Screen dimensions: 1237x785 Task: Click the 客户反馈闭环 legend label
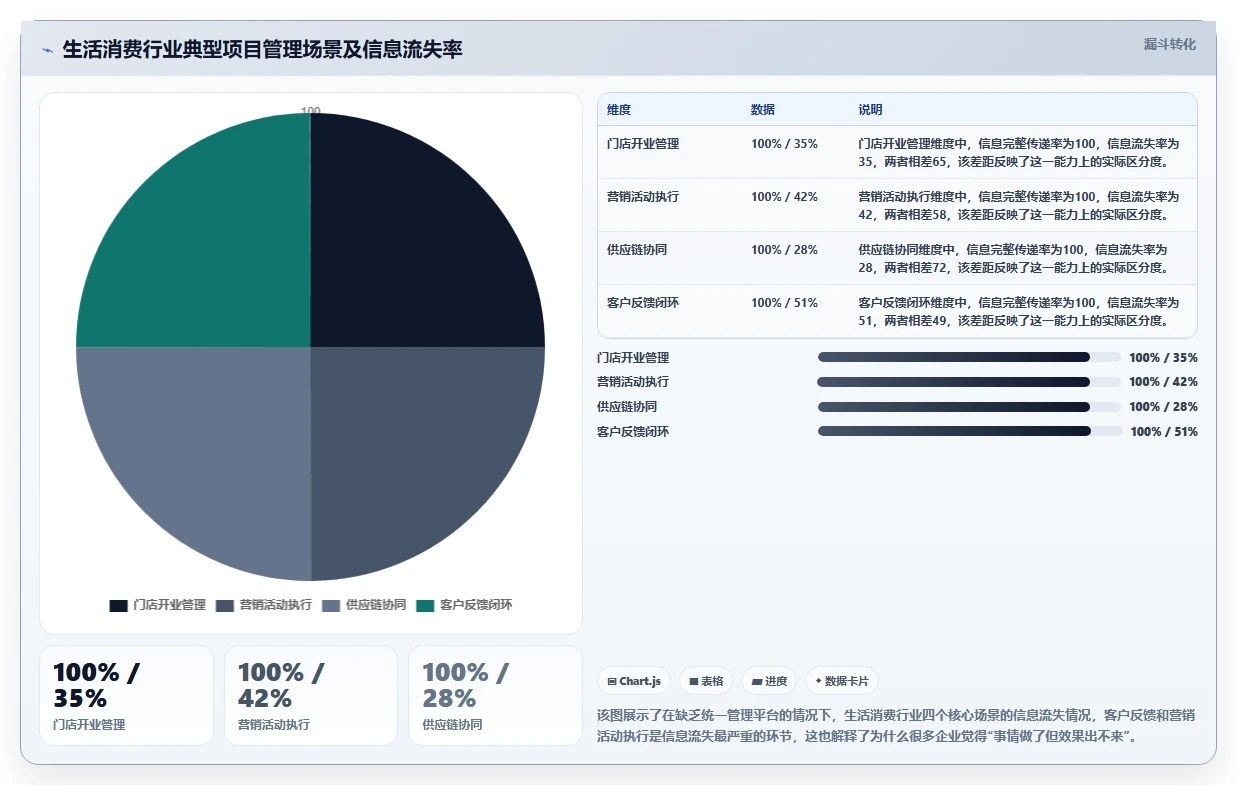coord(476,605)
